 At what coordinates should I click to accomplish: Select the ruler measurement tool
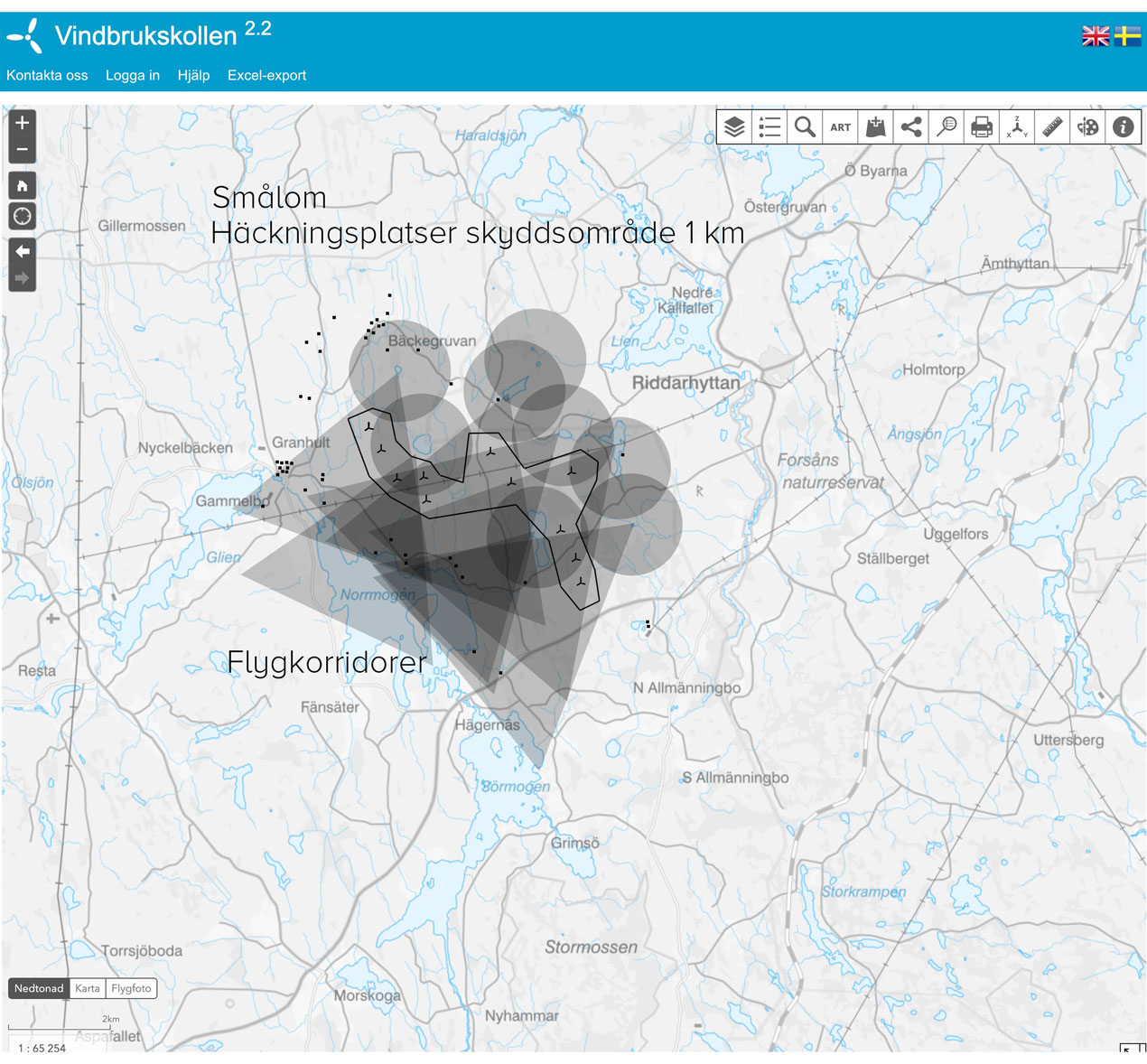[x=1052, y=127]
